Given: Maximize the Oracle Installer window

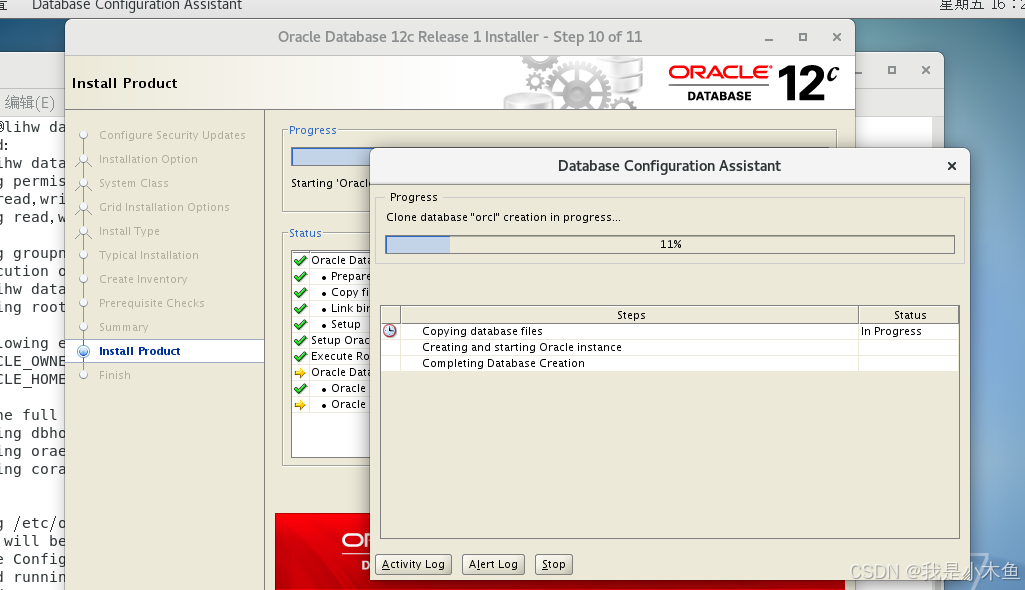Looking at the screenshot, I should click(x=803, y=37).
